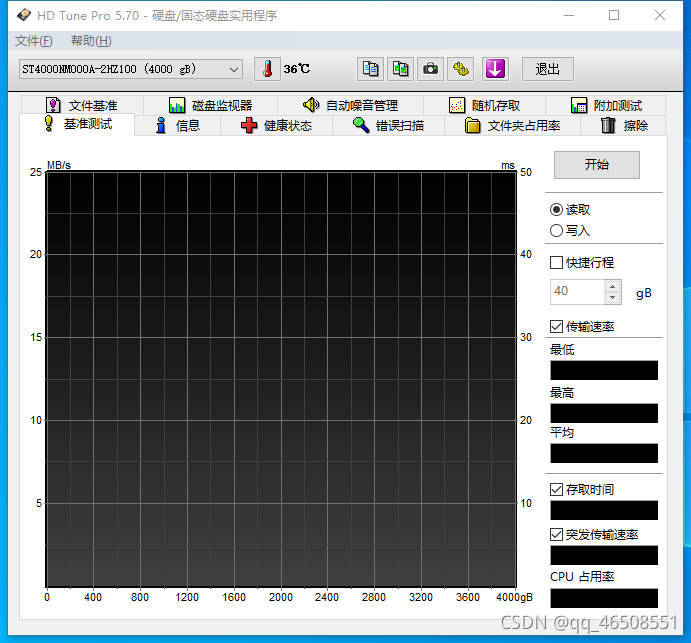
Task: Open the 自动噪音管理 tab
Action: point(350,105)
